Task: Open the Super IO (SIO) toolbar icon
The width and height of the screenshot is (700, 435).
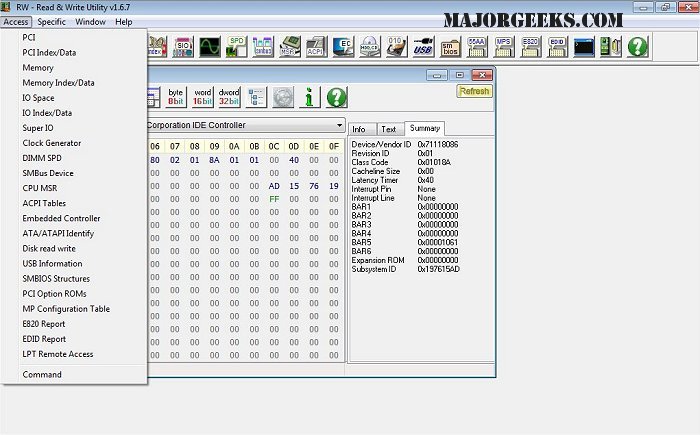Action: [x=183, y=46]
